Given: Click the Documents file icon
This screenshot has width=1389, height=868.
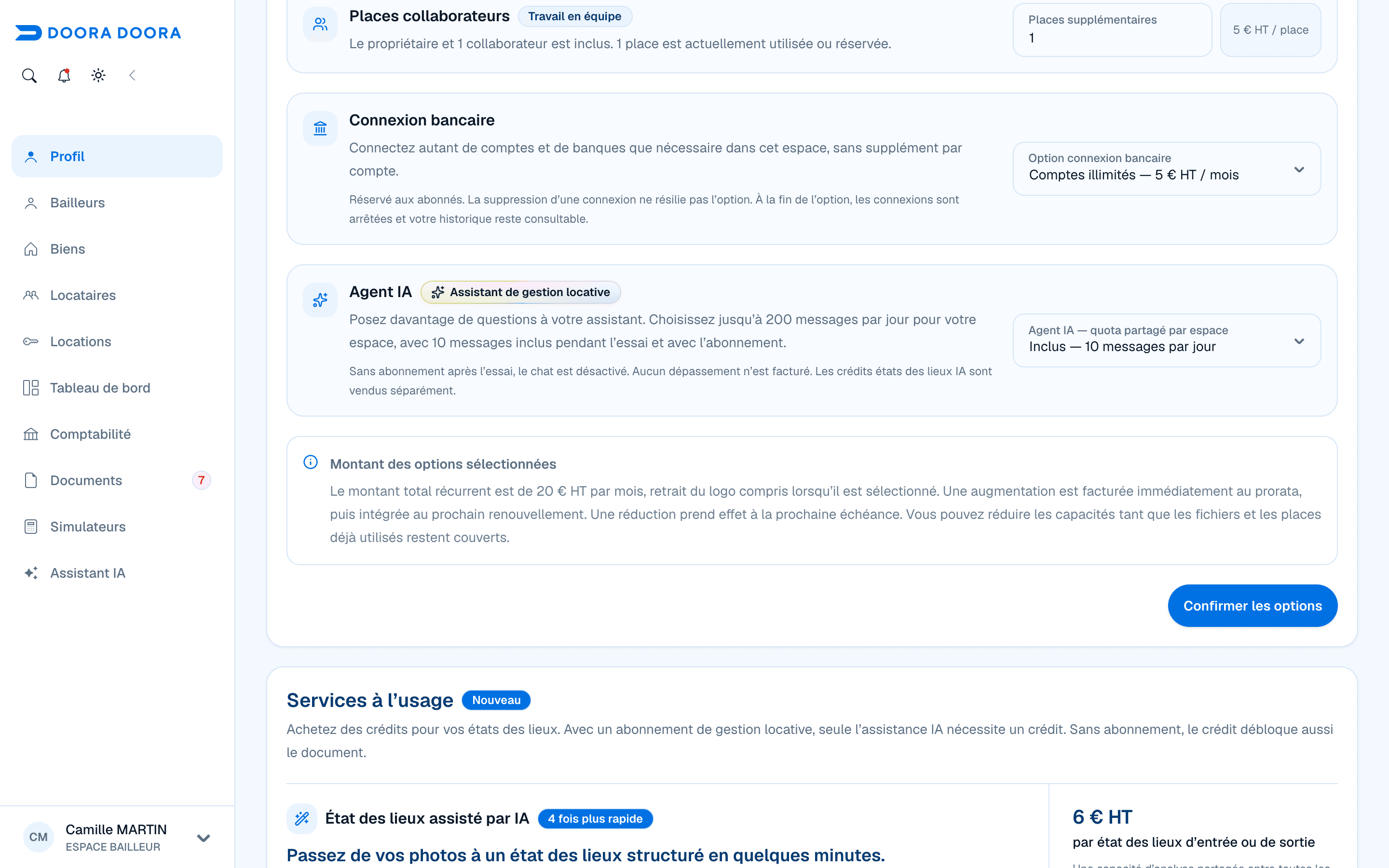Looking at the screenshot, I should click(x=31, y=480).
